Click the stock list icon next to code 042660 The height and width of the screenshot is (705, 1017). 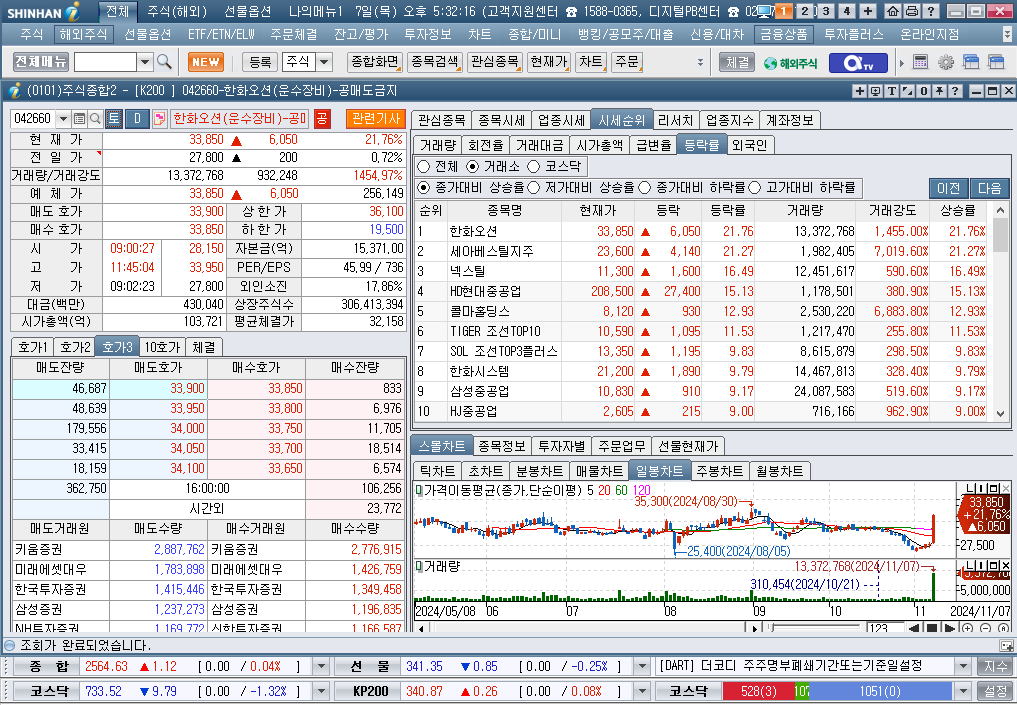click(79, 119)
